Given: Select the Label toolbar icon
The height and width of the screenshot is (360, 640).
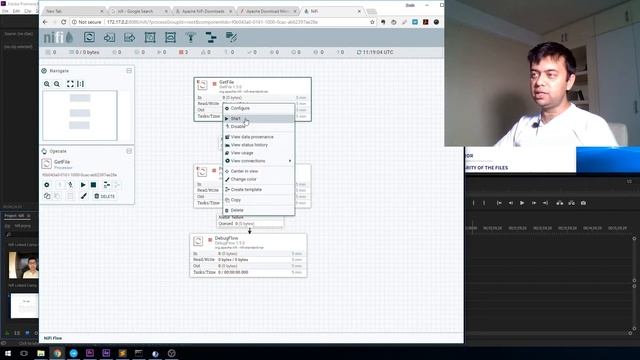Looking at the screenshot, I should point(231,38).
